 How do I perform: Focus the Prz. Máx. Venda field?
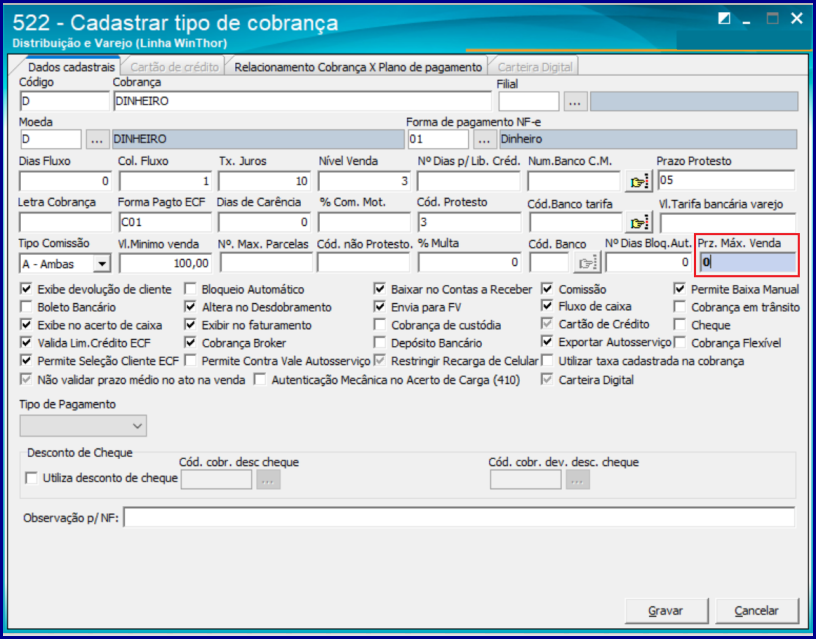(747, 263)
